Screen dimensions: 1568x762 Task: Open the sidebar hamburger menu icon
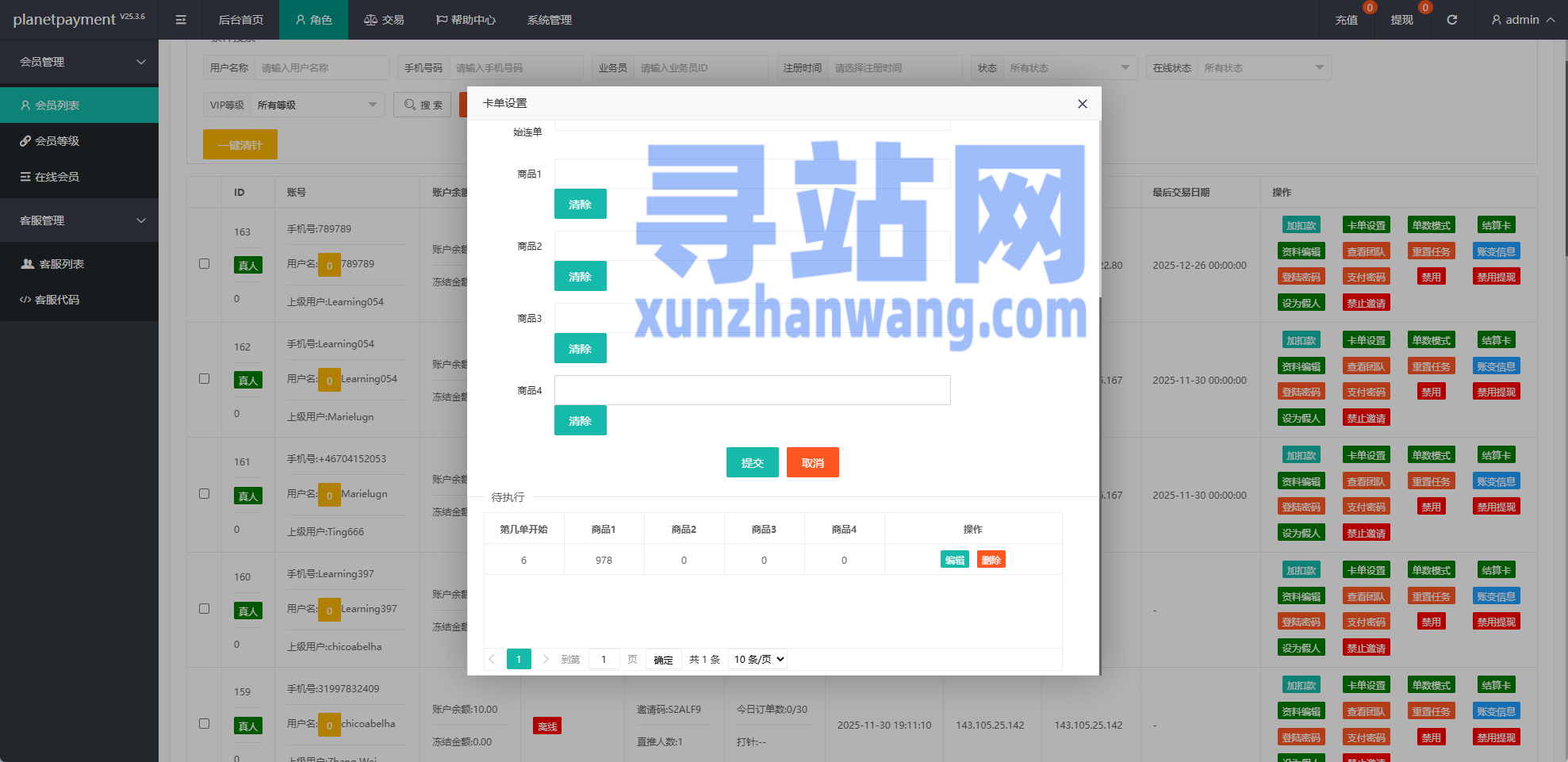(181, 20)
